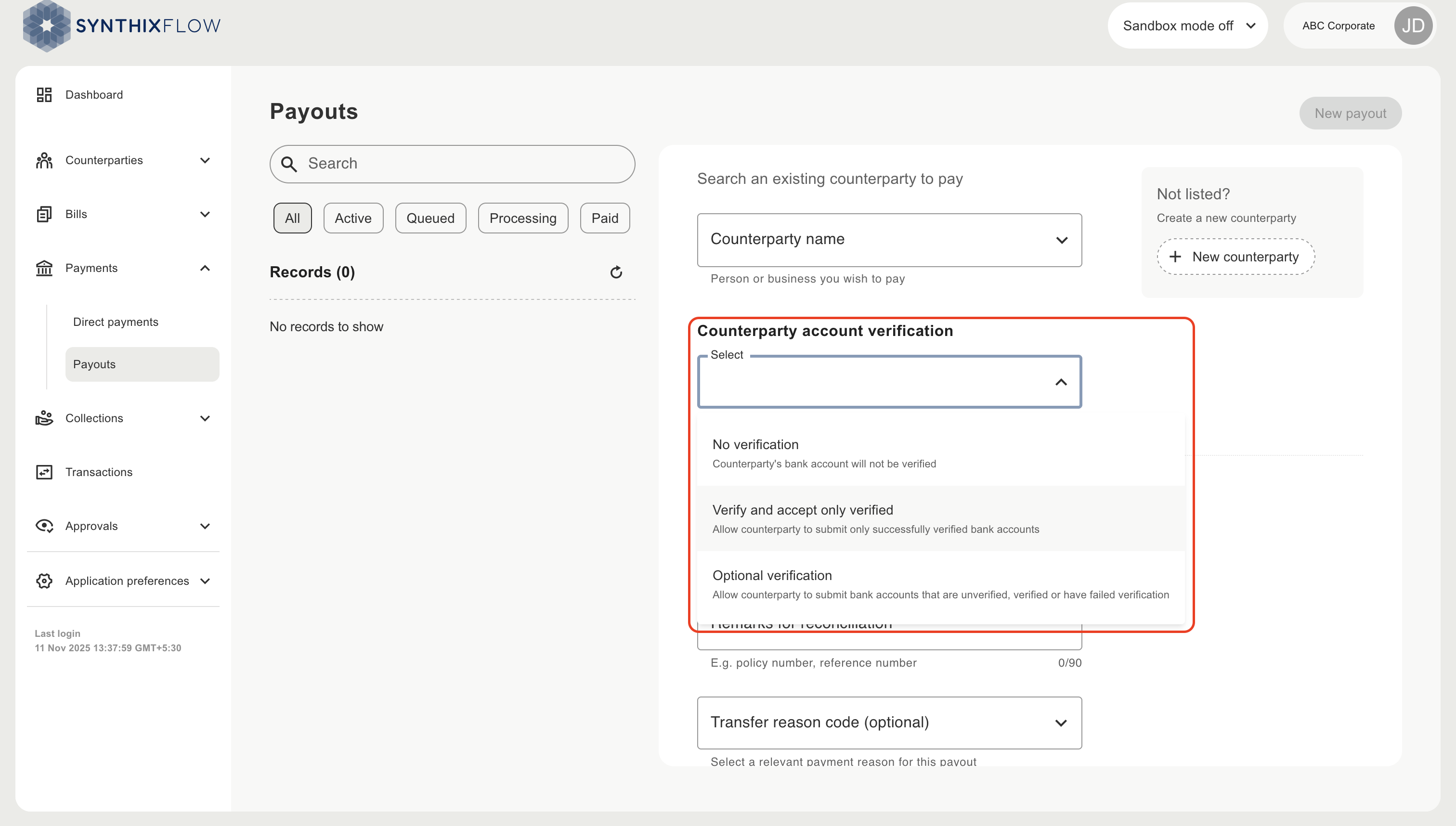
Task: Refresh the payout records list
Action: [616, 272]
